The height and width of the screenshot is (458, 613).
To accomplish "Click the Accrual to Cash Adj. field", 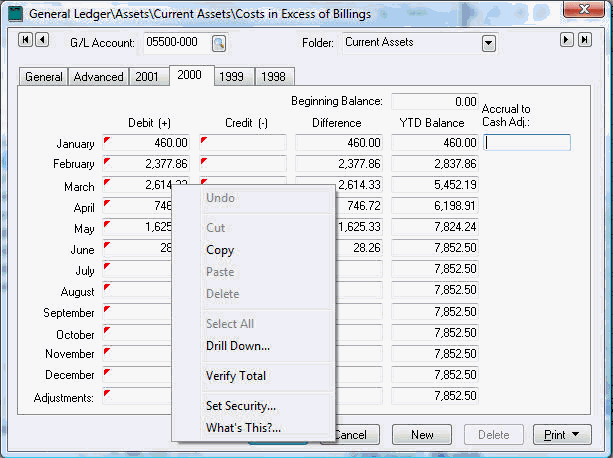I will click(527, 142).
